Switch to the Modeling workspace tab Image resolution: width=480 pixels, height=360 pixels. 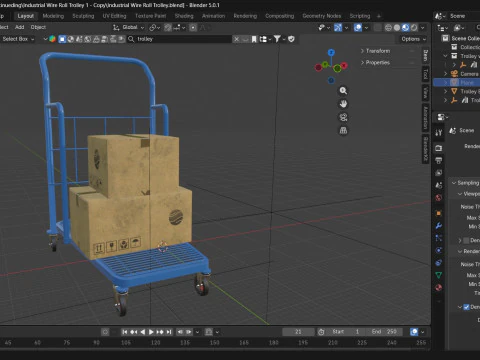[x=53, y=16]
